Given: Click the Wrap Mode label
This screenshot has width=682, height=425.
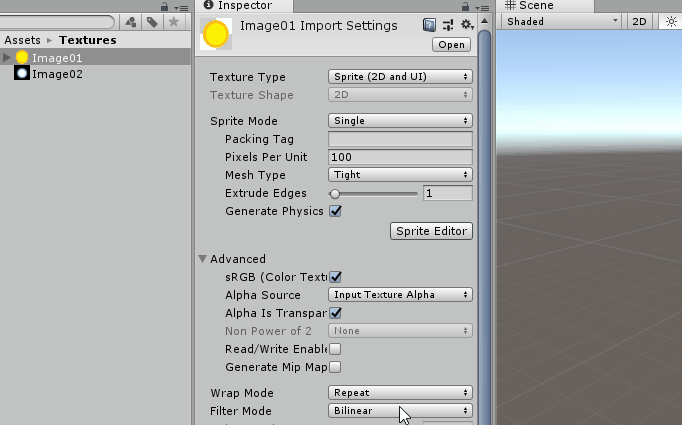Looking at the screenshot, I should (242, 393).
